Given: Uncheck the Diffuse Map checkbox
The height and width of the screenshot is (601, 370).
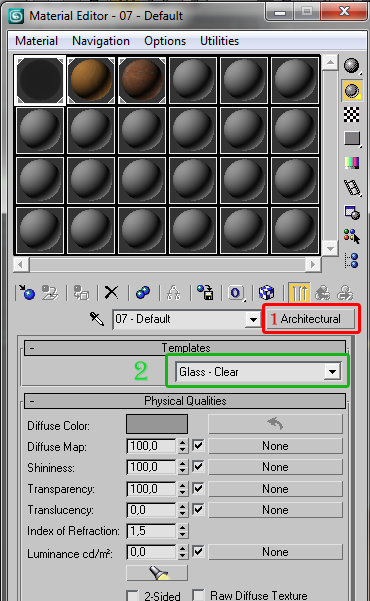Looking at the screenshot, I should tap(198, 446).
